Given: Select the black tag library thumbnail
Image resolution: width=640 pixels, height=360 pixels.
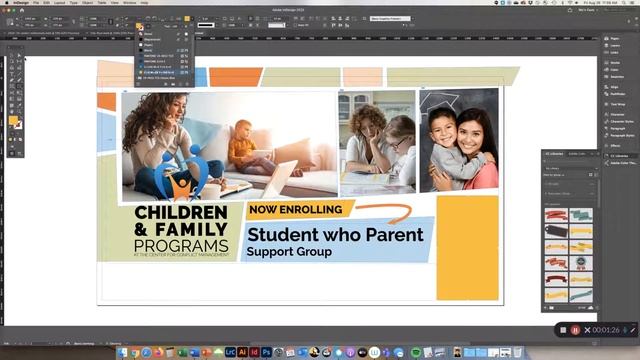Looking at the screenshot, I should (556, 231).
